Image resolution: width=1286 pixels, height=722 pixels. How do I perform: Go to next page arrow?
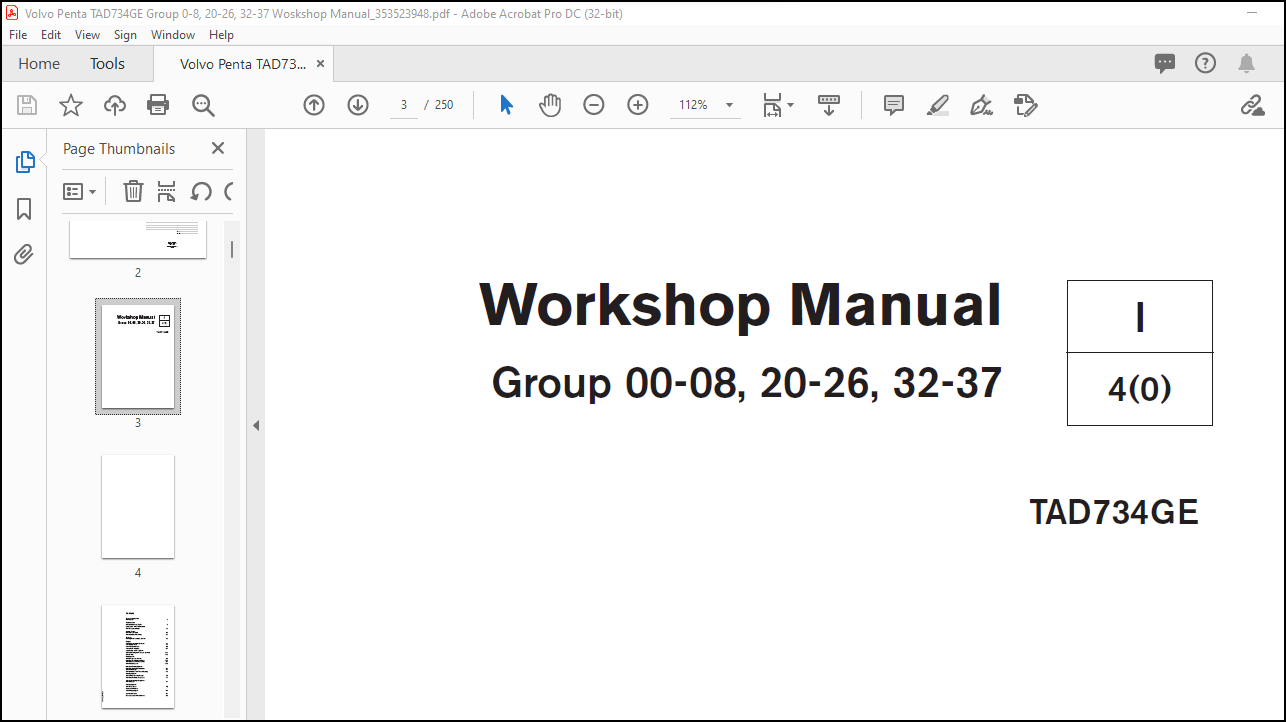358,105
